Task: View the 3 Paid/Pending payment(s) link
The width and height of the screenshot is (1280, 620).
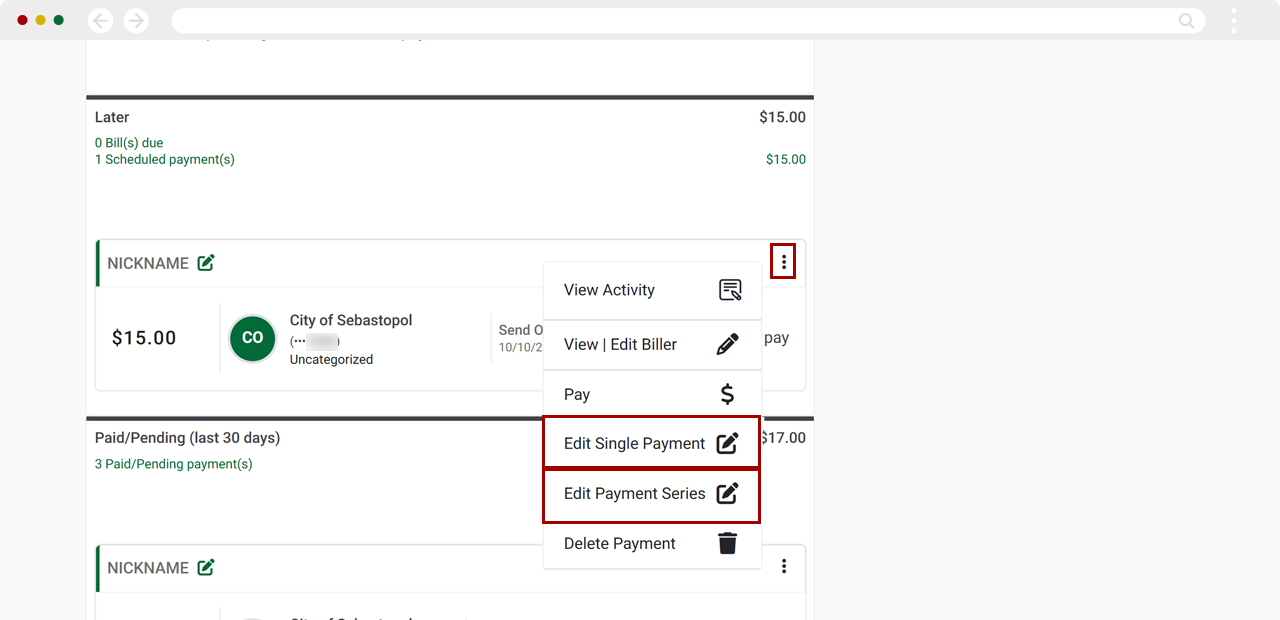Action: tap(173, 464)
